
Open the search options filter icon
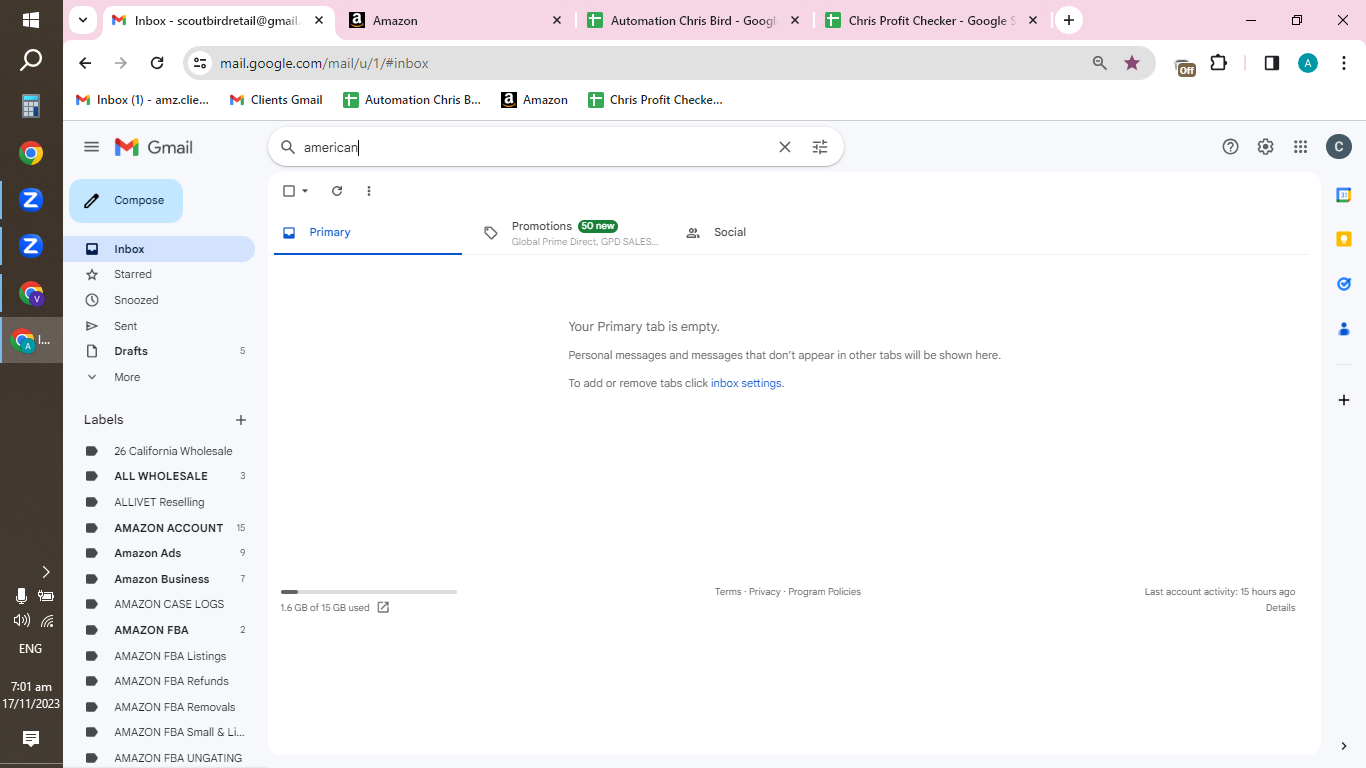820,147
